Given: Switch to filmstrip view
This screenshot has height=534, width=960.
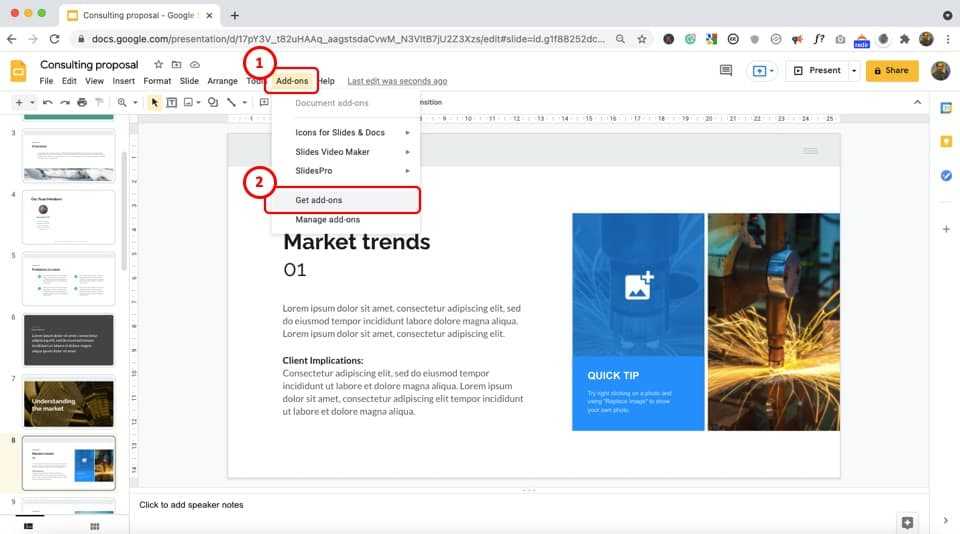Looking at the screenshot, I should [28, 526].
